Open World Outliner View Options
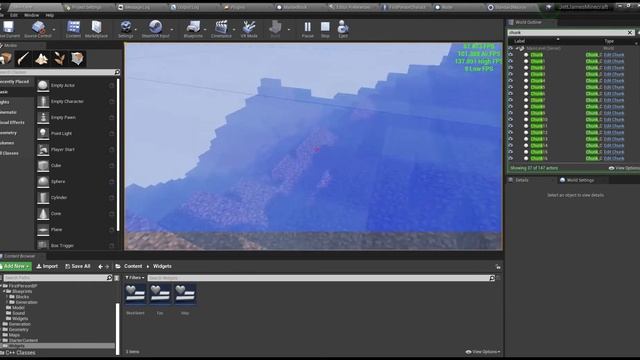 click(624, 168)
